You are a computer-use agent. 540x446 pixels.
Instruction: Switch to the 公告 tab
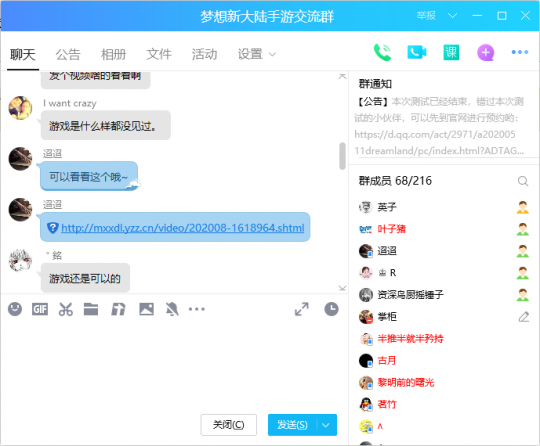68,54
